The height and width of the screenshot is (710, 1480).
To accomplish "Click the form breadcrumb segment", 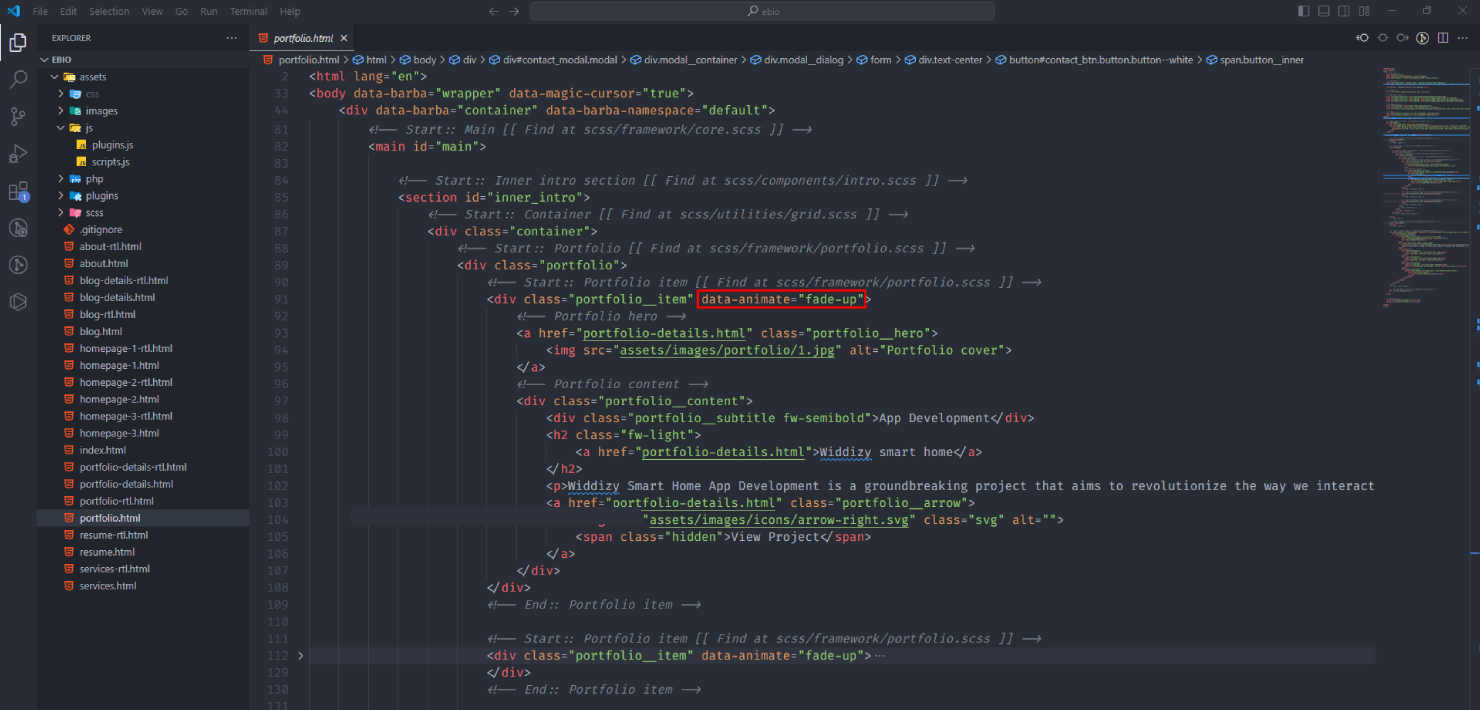I will point(873,60).
